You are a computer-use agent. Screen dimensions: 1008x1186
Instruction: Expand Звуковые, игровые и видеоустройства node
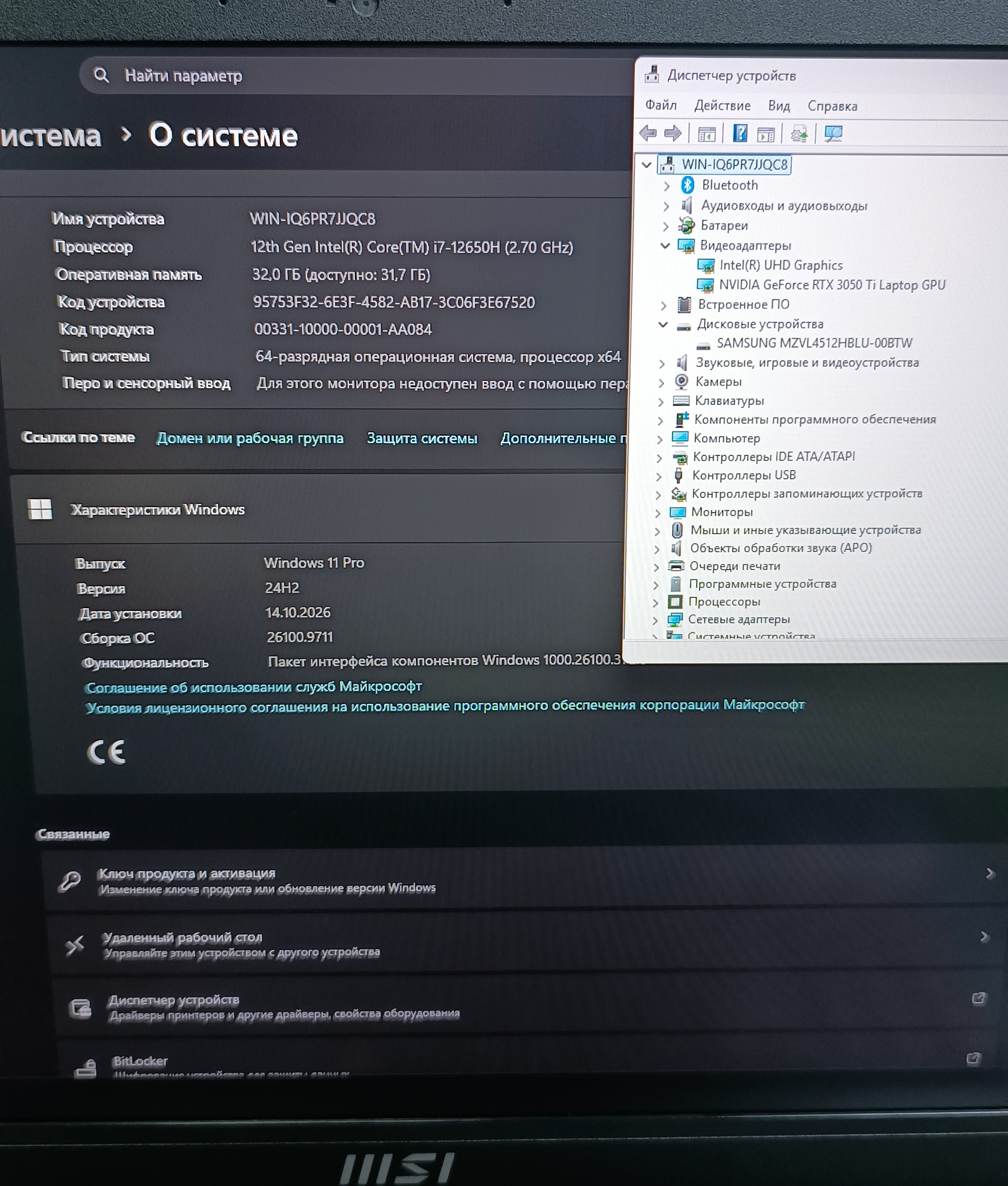(662, 363)
